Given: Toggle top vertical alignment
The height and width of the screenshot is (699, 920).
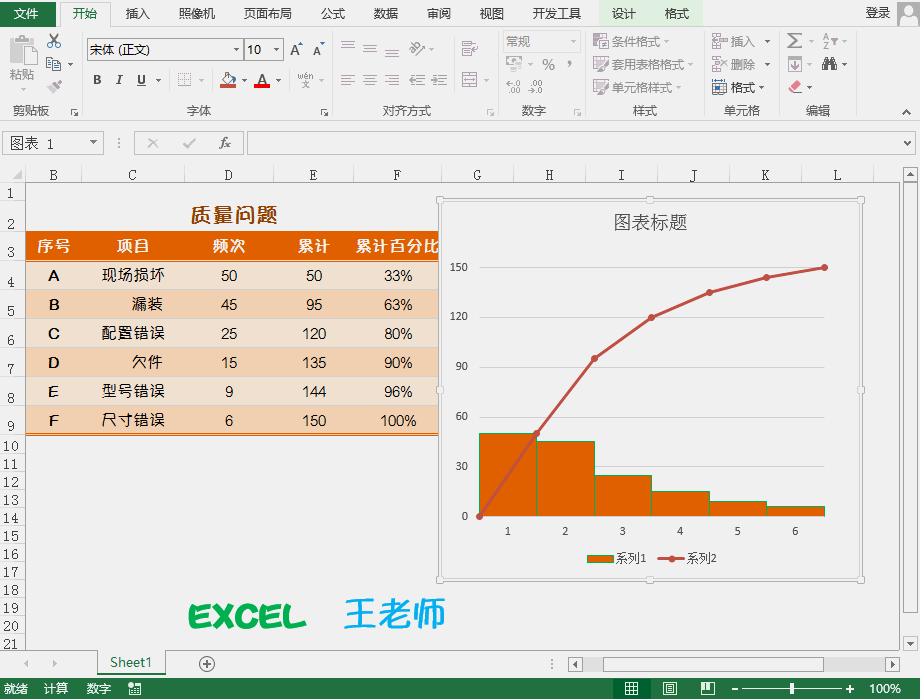Looking at the screenshot, I should tap(348, 47).
